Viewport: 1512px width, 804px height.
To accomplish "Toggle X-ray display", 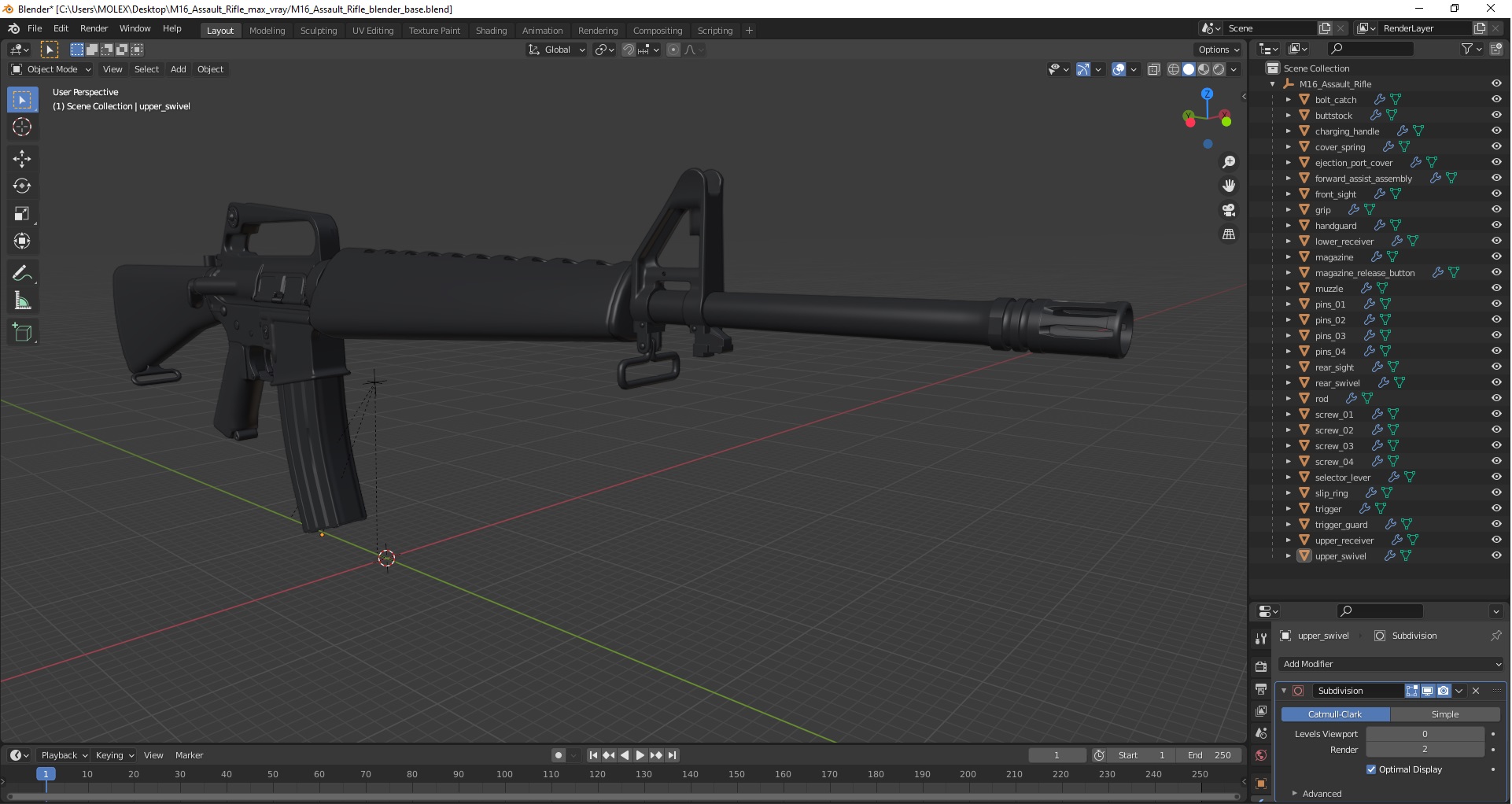I will click(x=1154, y=69).
